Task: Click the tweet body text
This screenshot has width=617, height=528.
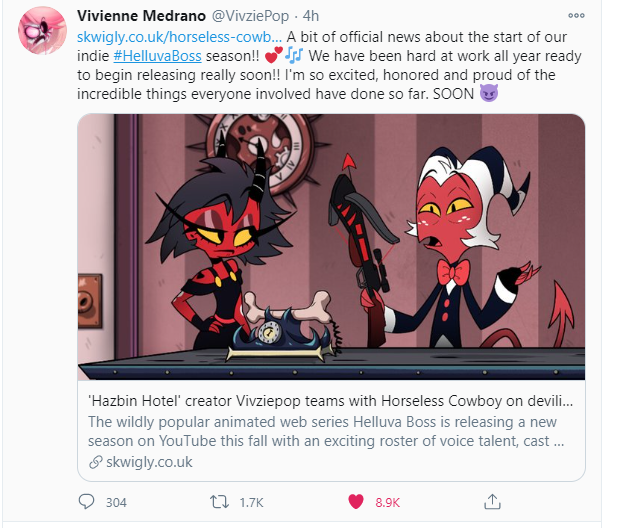Action: (x=329, y=65)
